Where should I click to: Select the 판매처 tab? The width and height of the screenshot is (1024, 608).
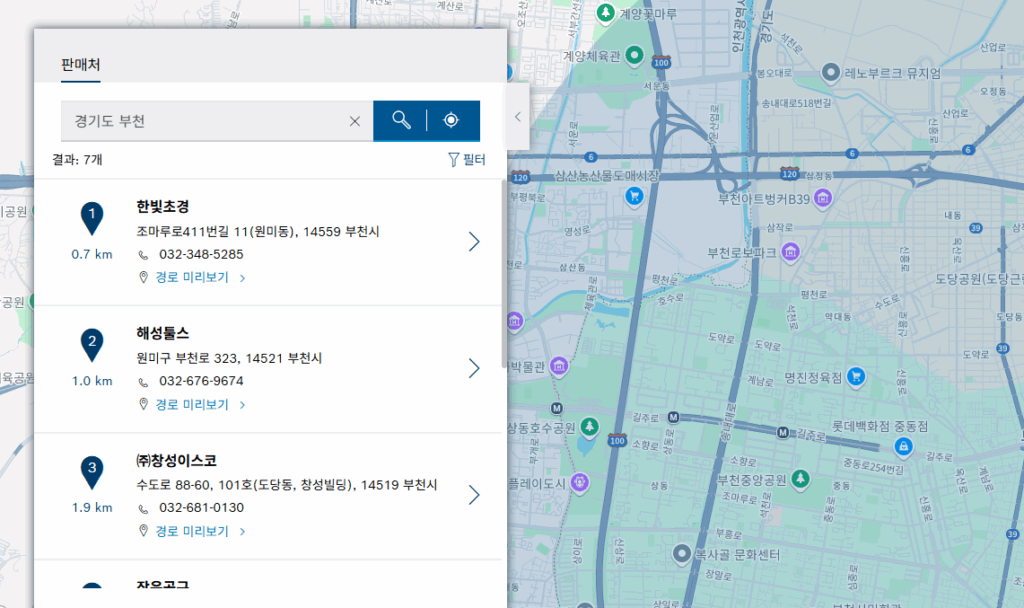click(x=80, y=65)
